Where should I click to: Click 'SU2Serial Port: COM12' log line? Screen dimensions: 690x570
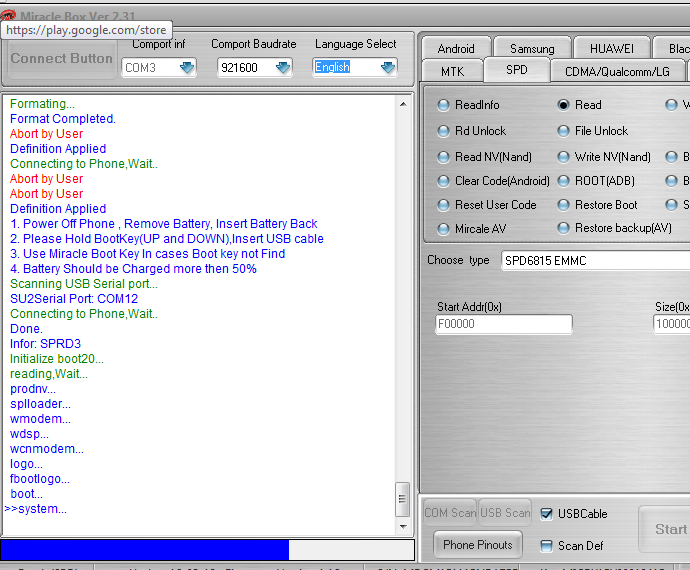click(74, 299)
